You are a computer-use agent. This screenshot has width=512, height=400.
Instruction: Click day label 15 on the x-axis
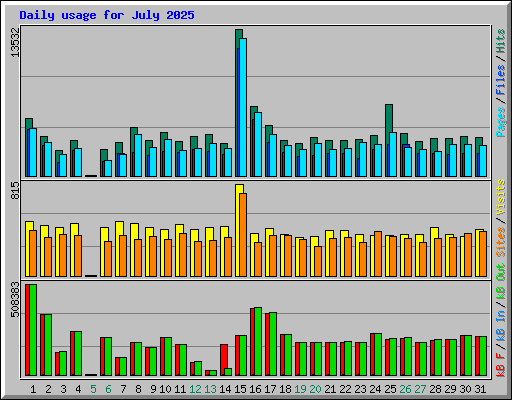click(240, 389)
